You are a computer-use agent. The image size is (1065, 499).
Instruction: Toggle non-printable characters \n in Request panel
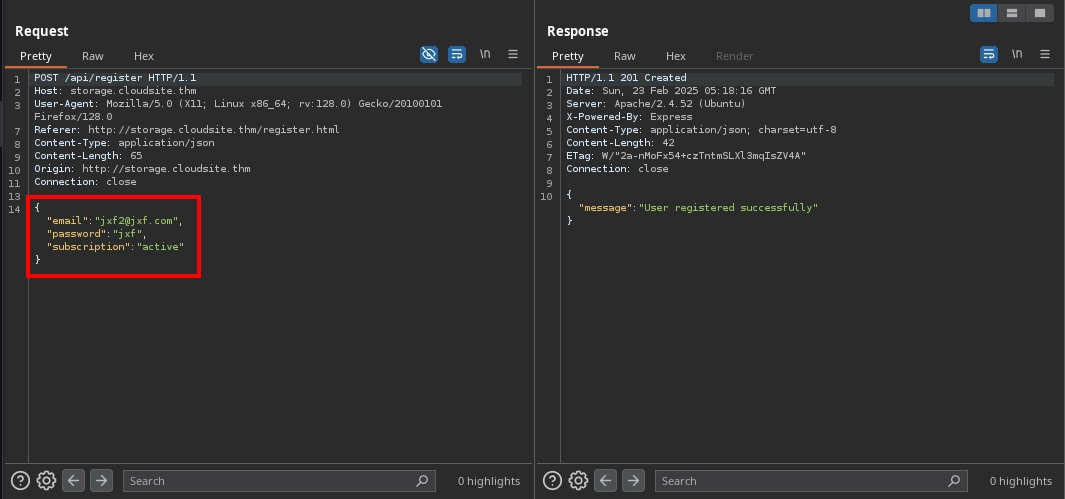tap(485, 55)
